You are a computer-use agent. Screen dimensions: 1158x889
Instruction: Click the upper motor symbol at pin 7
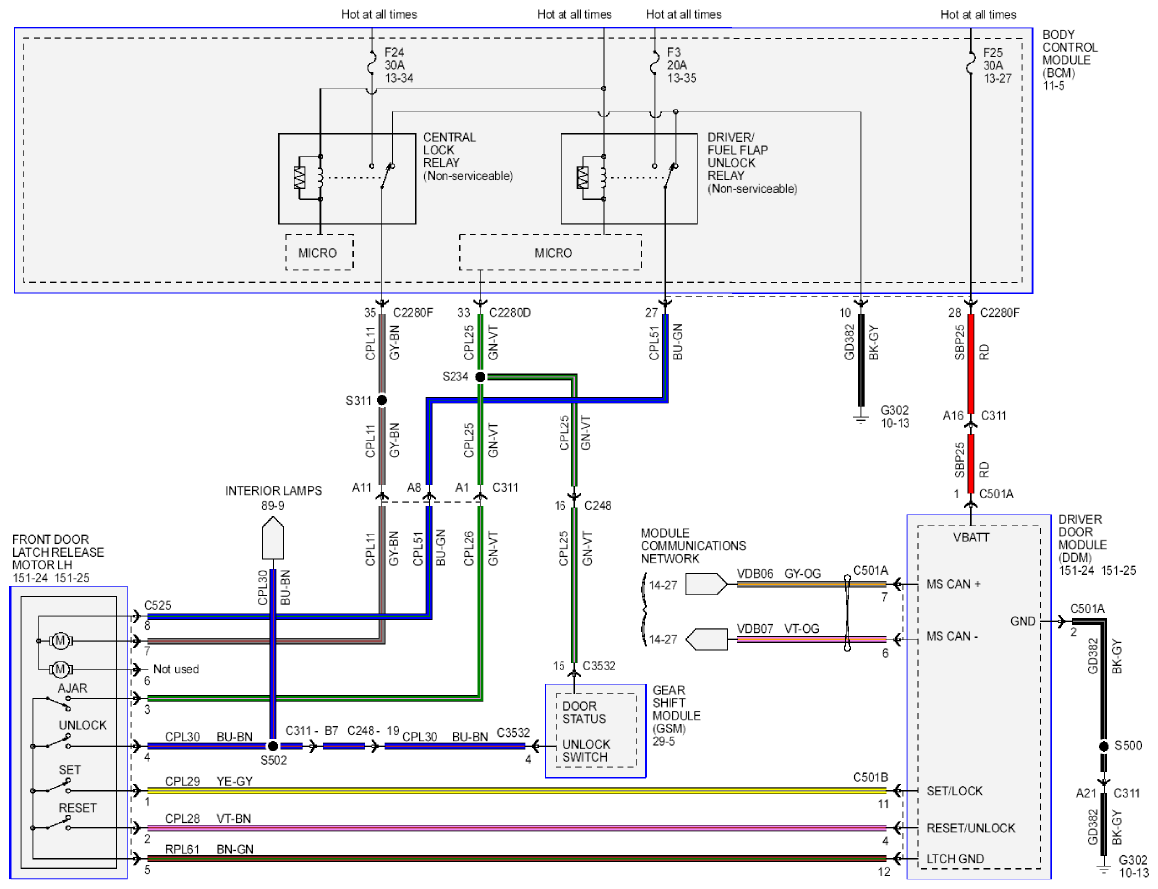61,640
